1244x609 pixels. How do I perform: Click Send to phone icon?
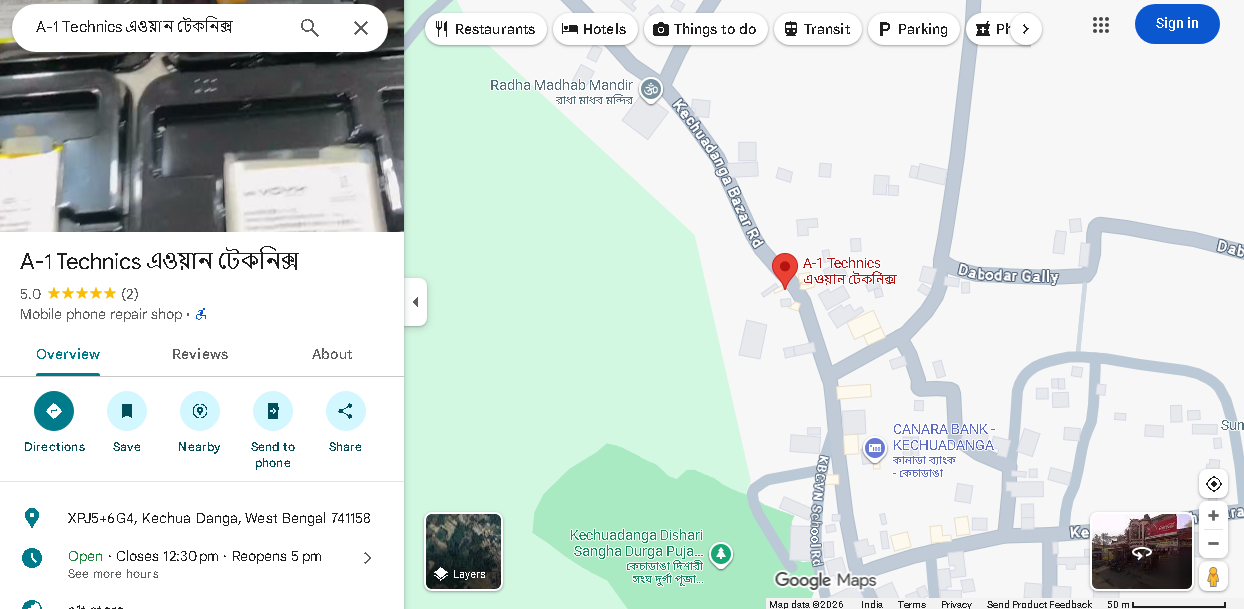pyautogui.click(x=273, y=411)
